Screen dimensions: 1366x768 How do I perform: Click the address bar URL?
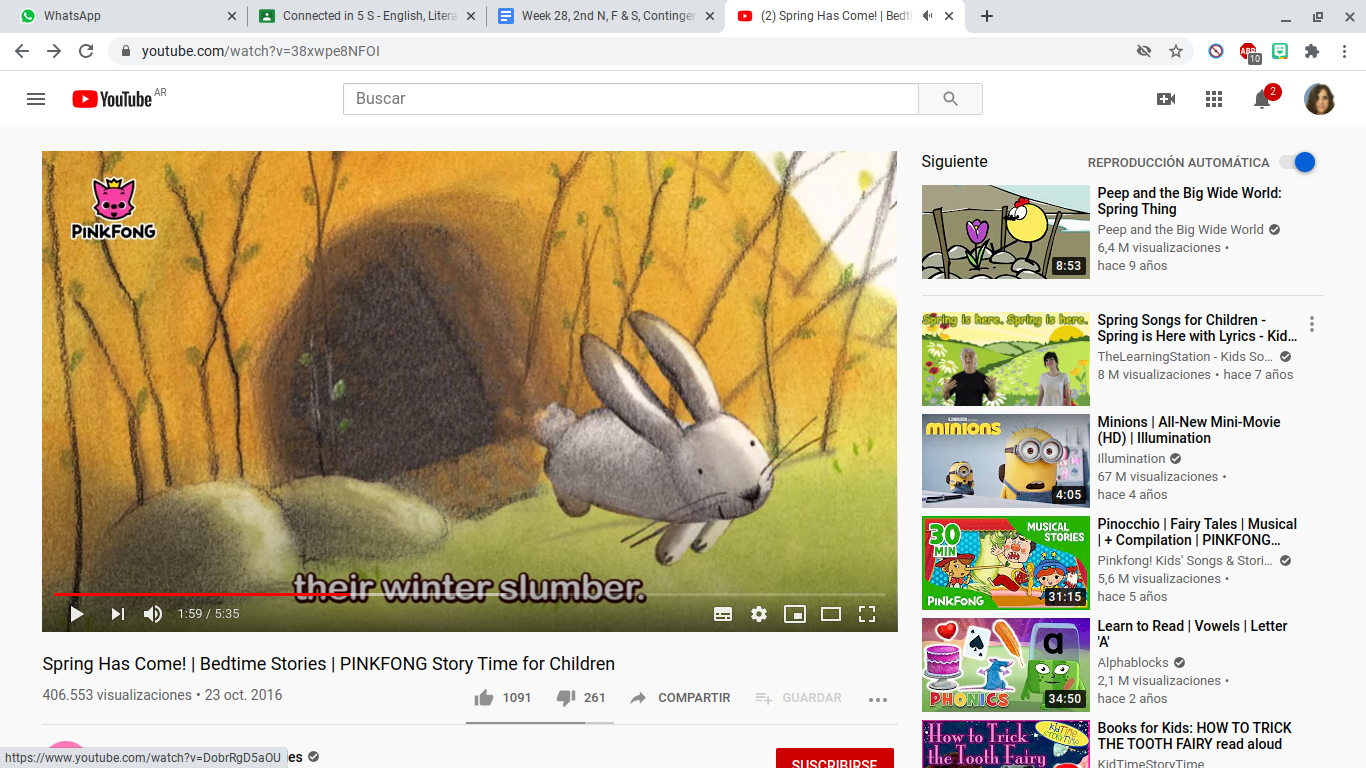pos(261,51)
